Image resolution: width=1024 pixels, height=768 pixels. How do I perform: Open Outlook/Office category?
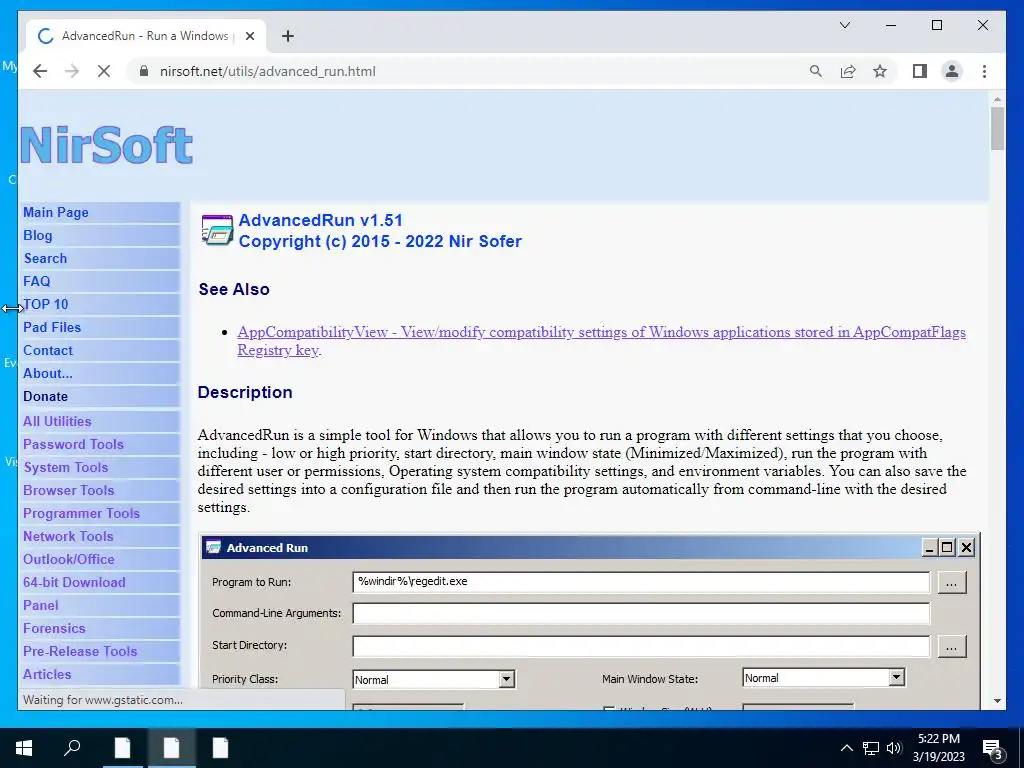(x=69, y=559)
